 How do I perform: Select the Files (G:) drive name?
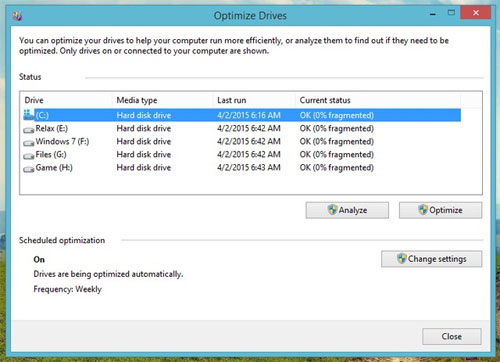51,154
